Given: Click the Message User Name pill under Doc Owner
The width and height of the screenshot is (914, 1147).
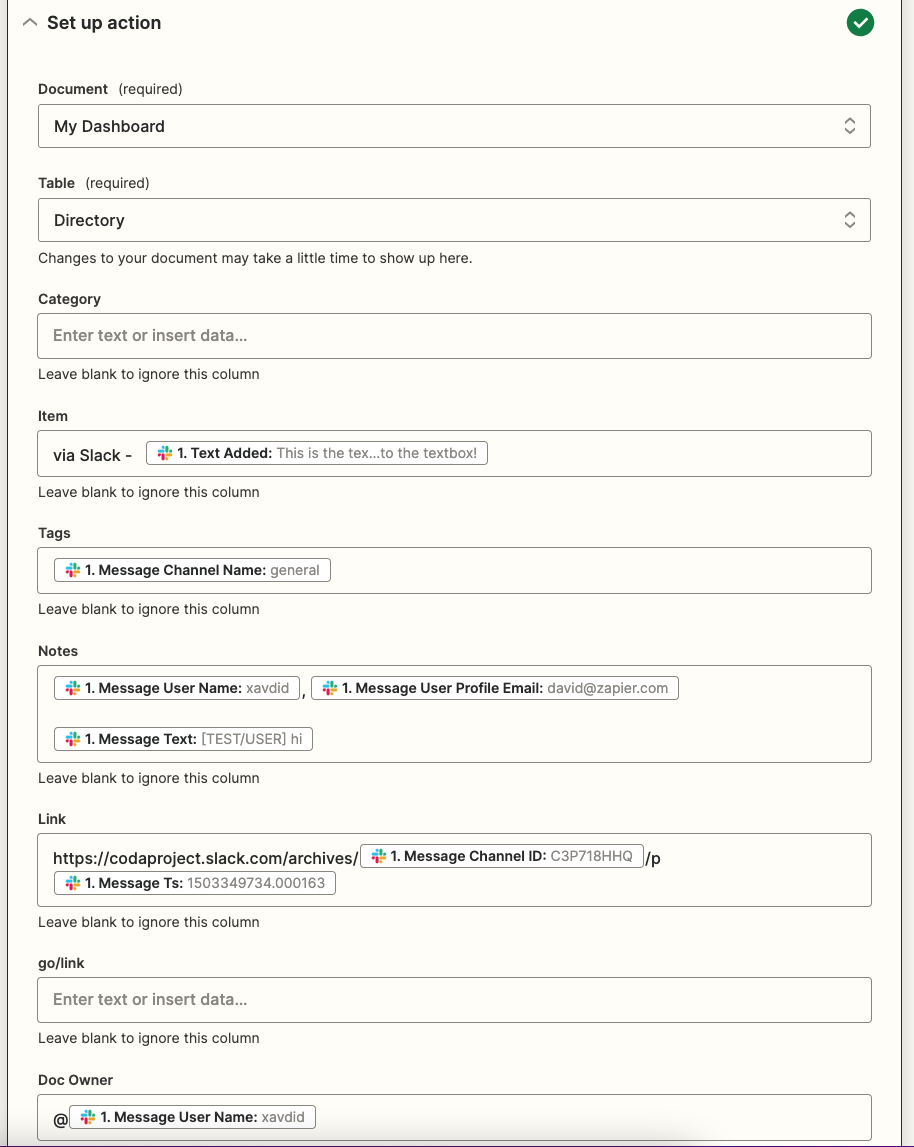Looking at the screenshot, I should coord(192,1116).
